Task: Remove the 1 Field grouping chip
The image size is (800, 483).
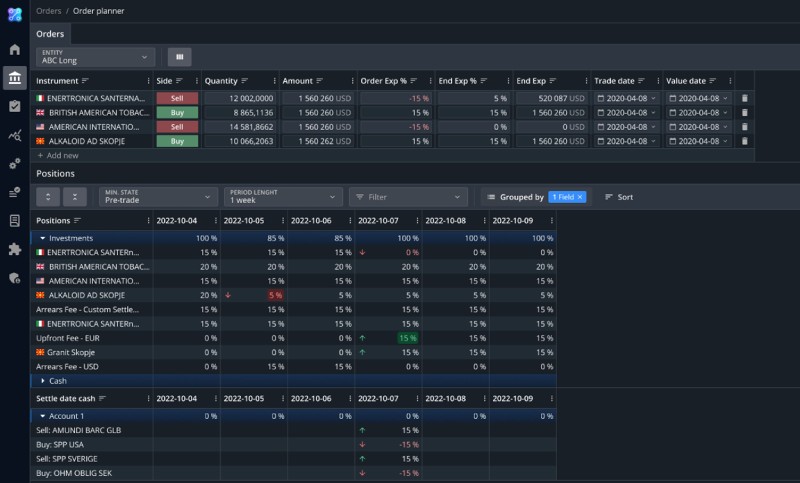Action: click(x=580, y=197)
